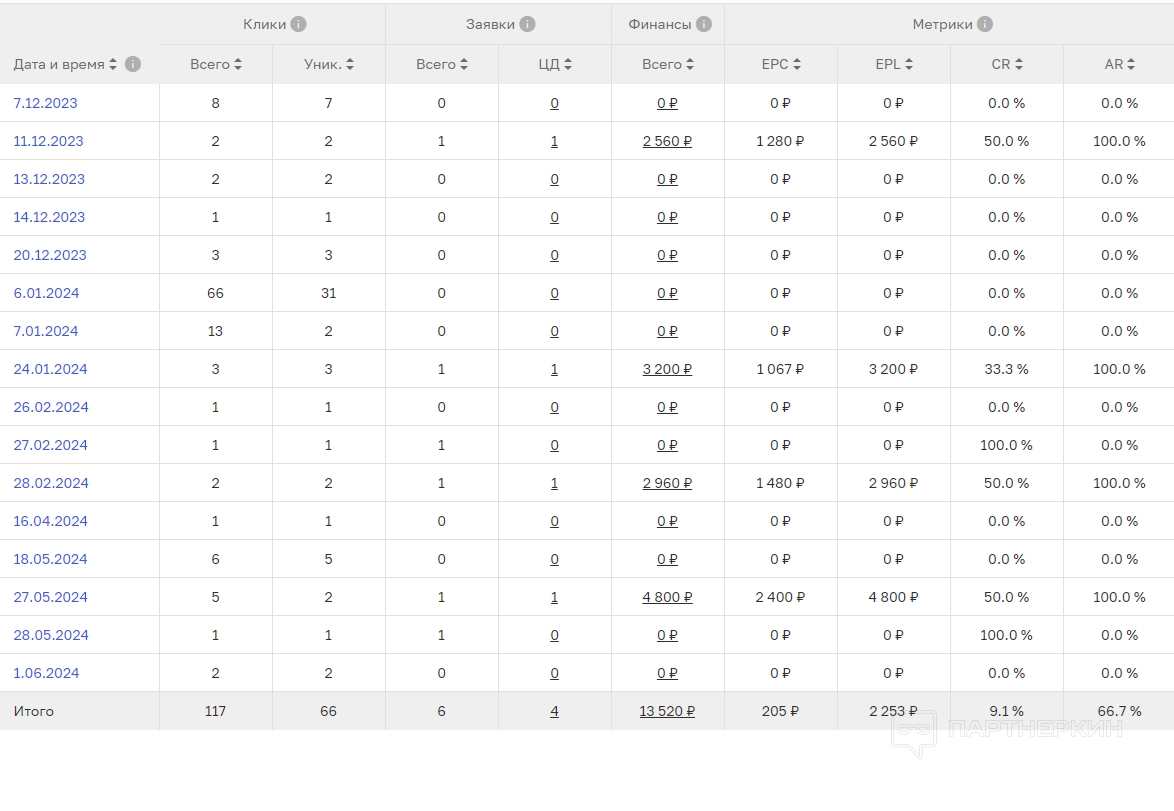
Task: Open the 3 200 ₽ finance amount link
Action: pyautogui.click(x=667, y=369)
